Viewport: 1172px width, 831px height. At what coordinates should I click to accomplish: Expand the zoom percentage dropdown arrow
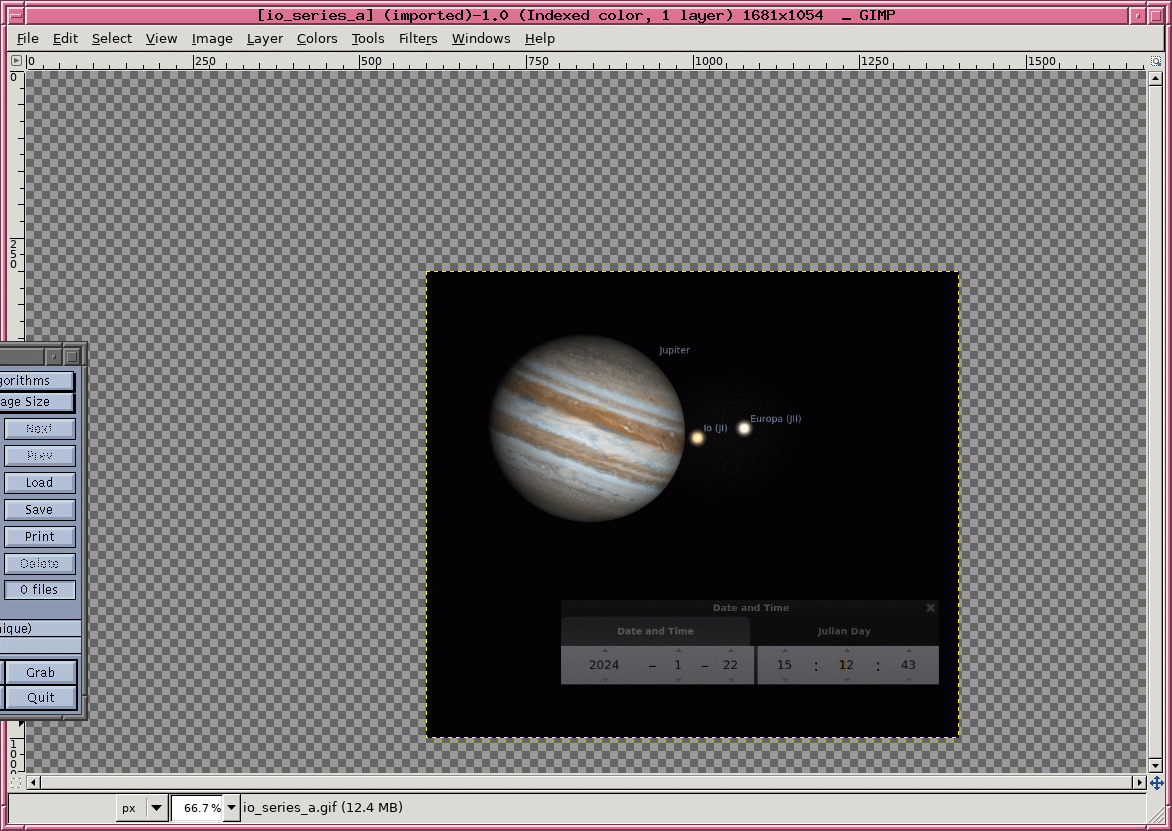click(x=231, y=808)
